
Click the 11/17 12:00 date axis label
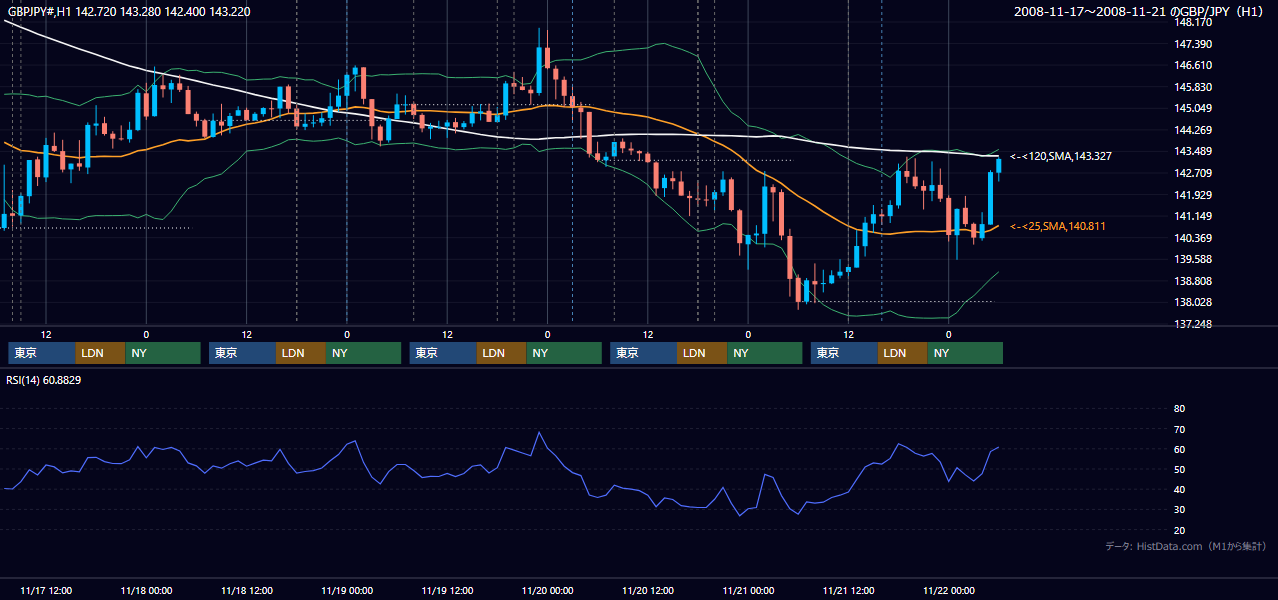pyautogui.click(x=46, y=590)
